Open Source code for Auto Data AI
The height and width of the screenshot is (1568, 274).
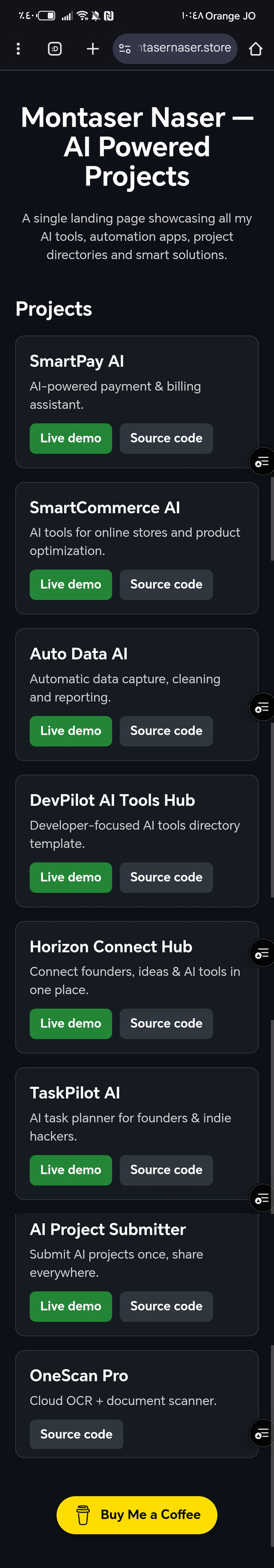[166, 731]
